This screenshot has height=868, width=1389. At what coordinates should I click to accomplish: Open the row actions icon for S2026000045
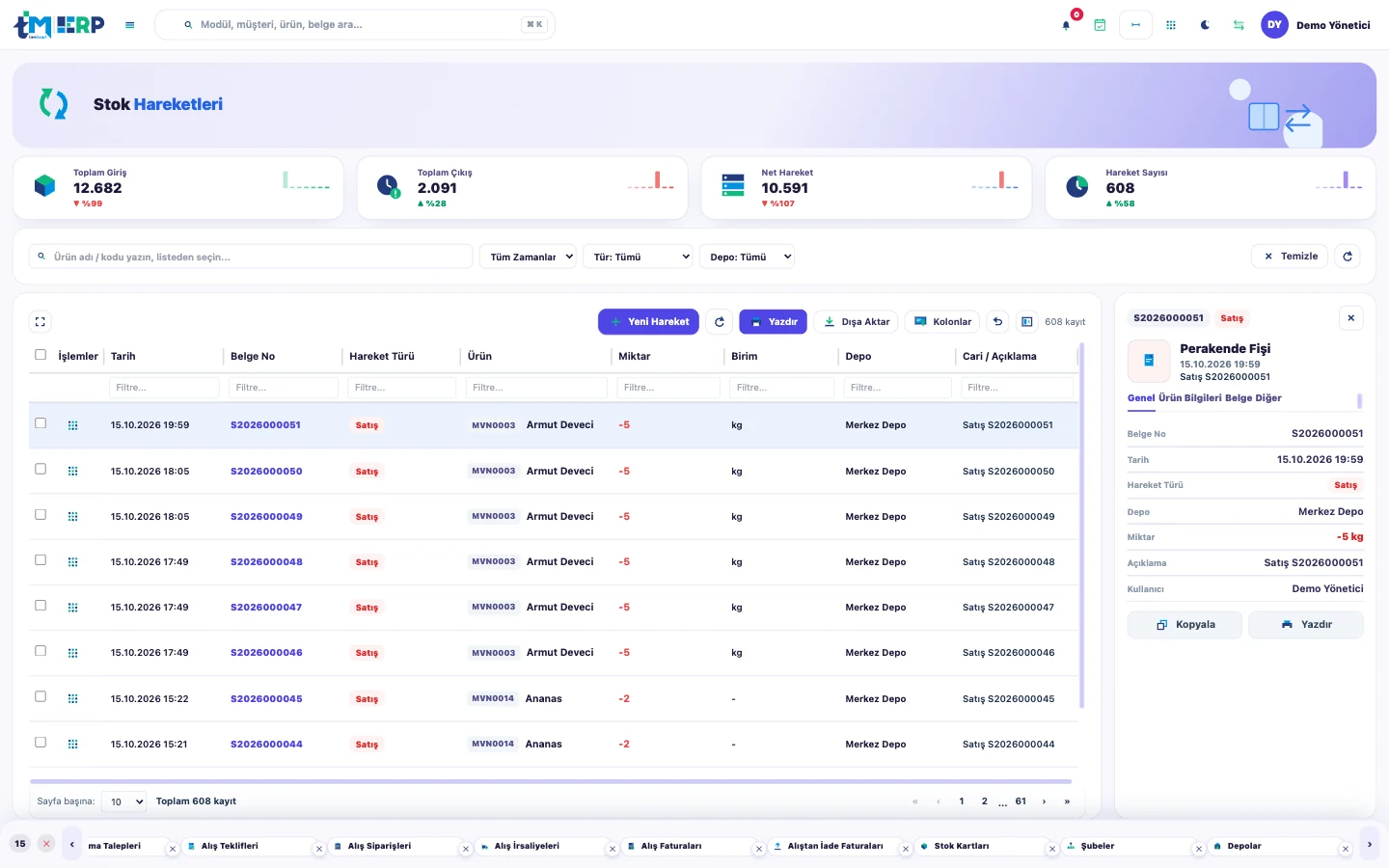coord(73,699)
